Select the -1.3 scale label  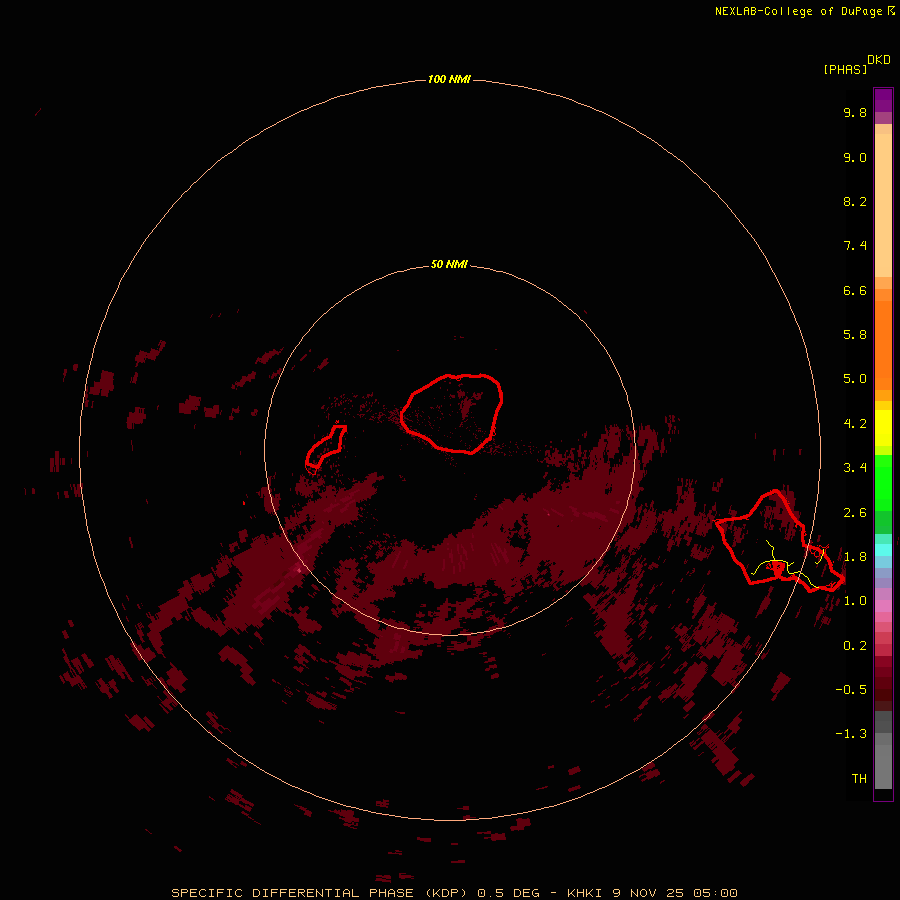tap(851, 734)
